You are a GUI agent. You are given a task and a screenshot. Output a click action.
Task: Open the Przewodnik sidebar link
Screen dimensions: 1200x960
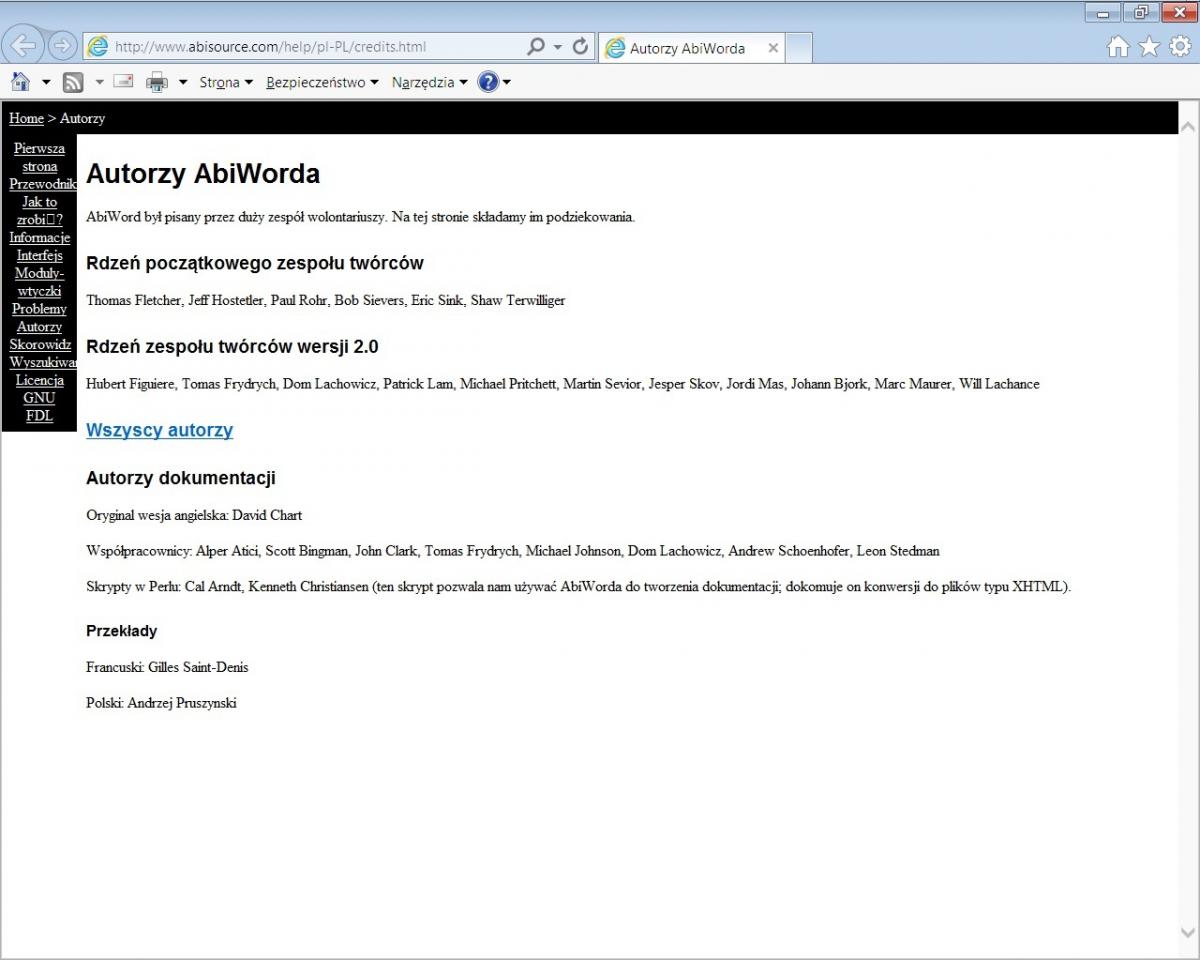point(43,184)
